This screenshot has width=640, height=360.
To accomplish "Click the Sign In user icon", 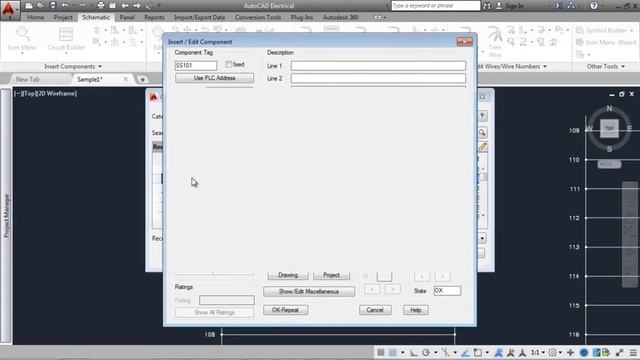I will coord(499,6).
